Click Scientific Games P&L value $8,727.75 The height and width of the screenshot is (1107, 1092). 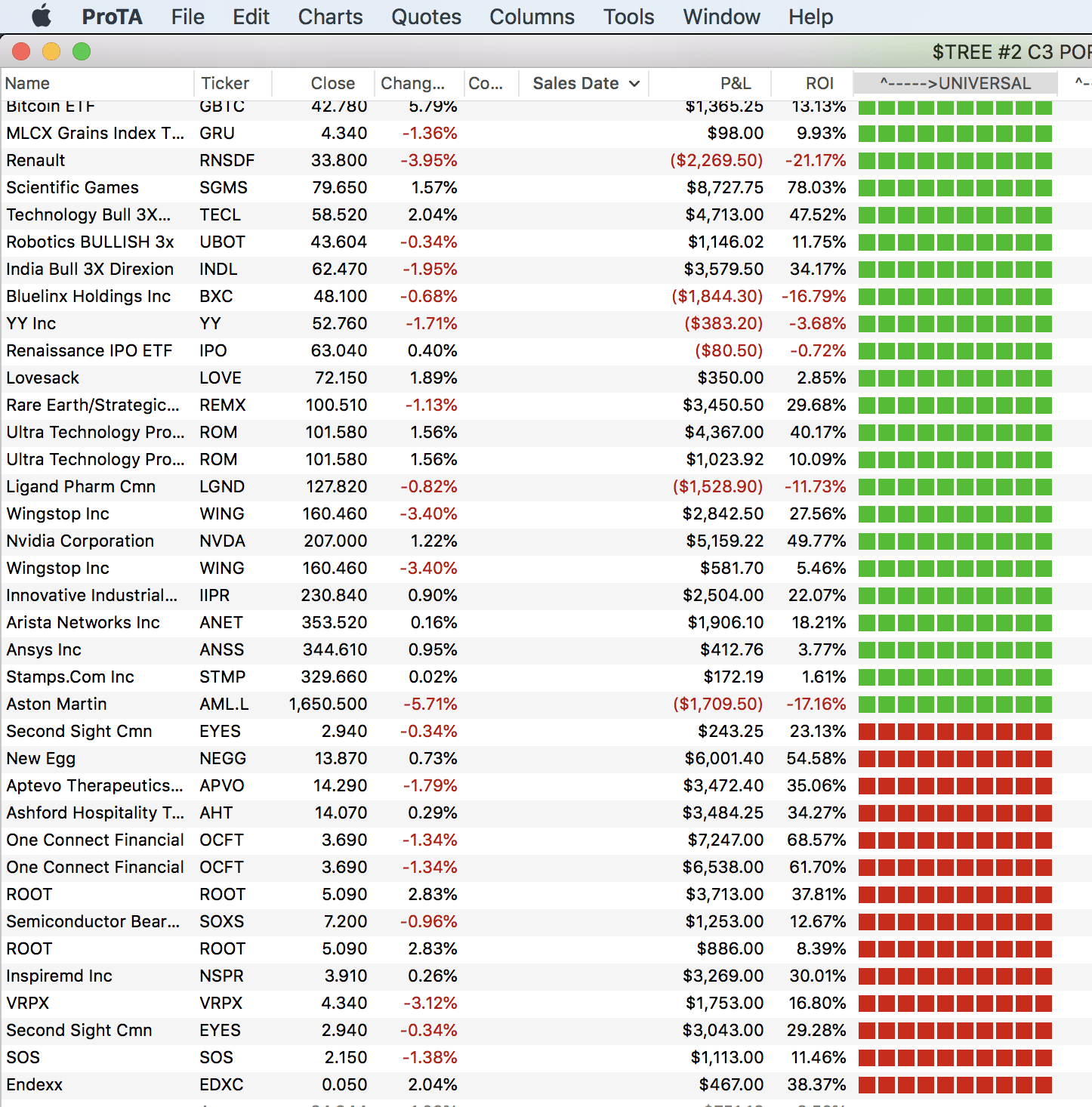point(725,187)
